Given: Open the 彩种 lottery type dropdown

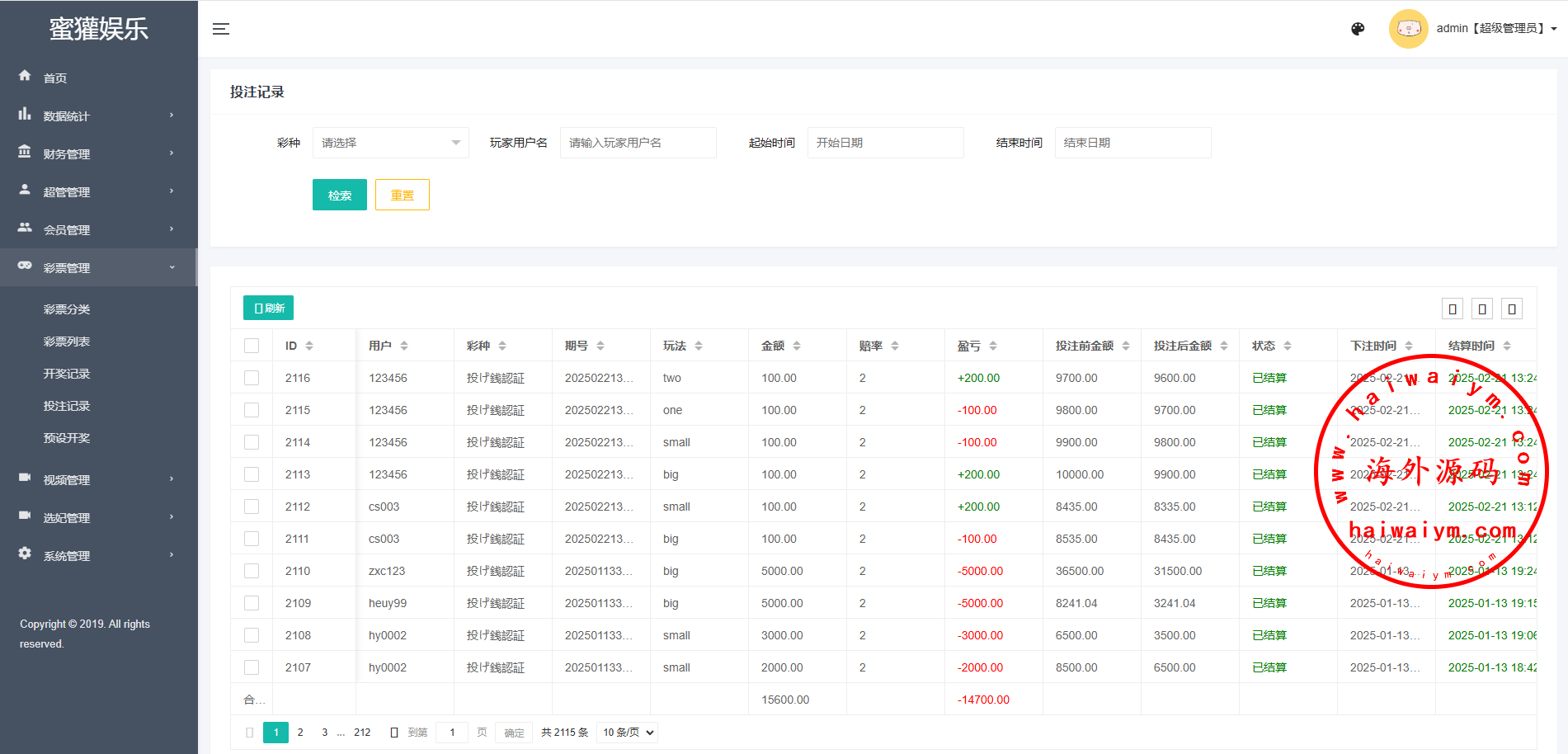Looking at the screenshot, I should [x=390, y=143].
